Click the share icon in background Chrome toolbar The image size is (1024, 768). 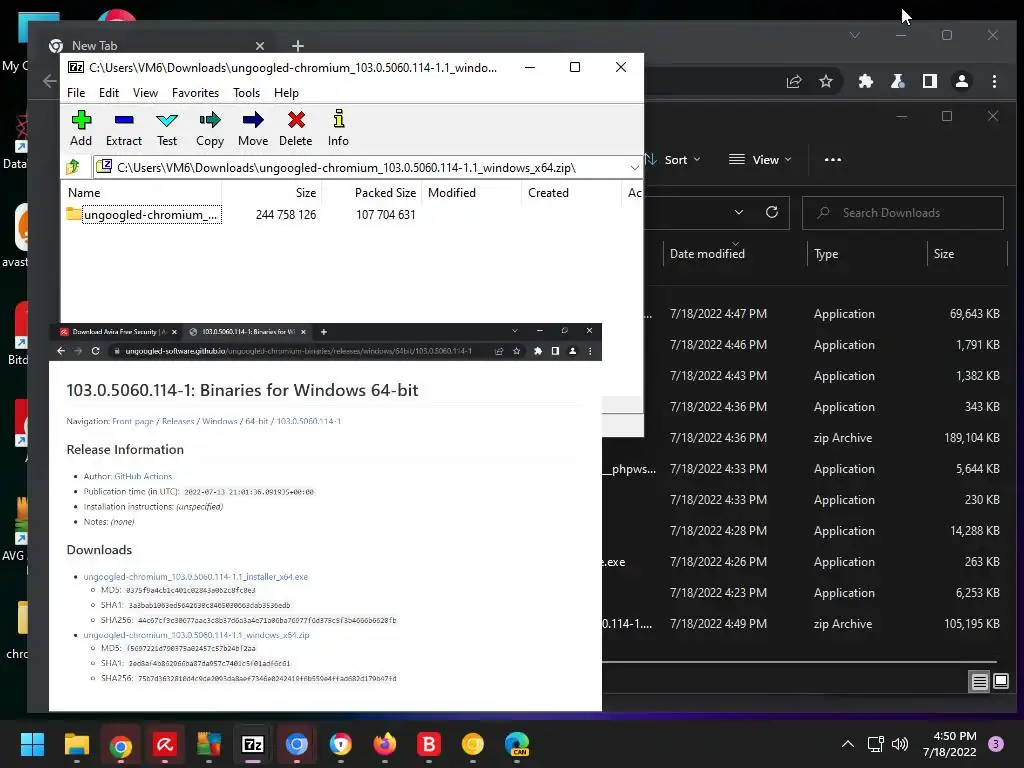pyautogui.click(x=793, y=81)
